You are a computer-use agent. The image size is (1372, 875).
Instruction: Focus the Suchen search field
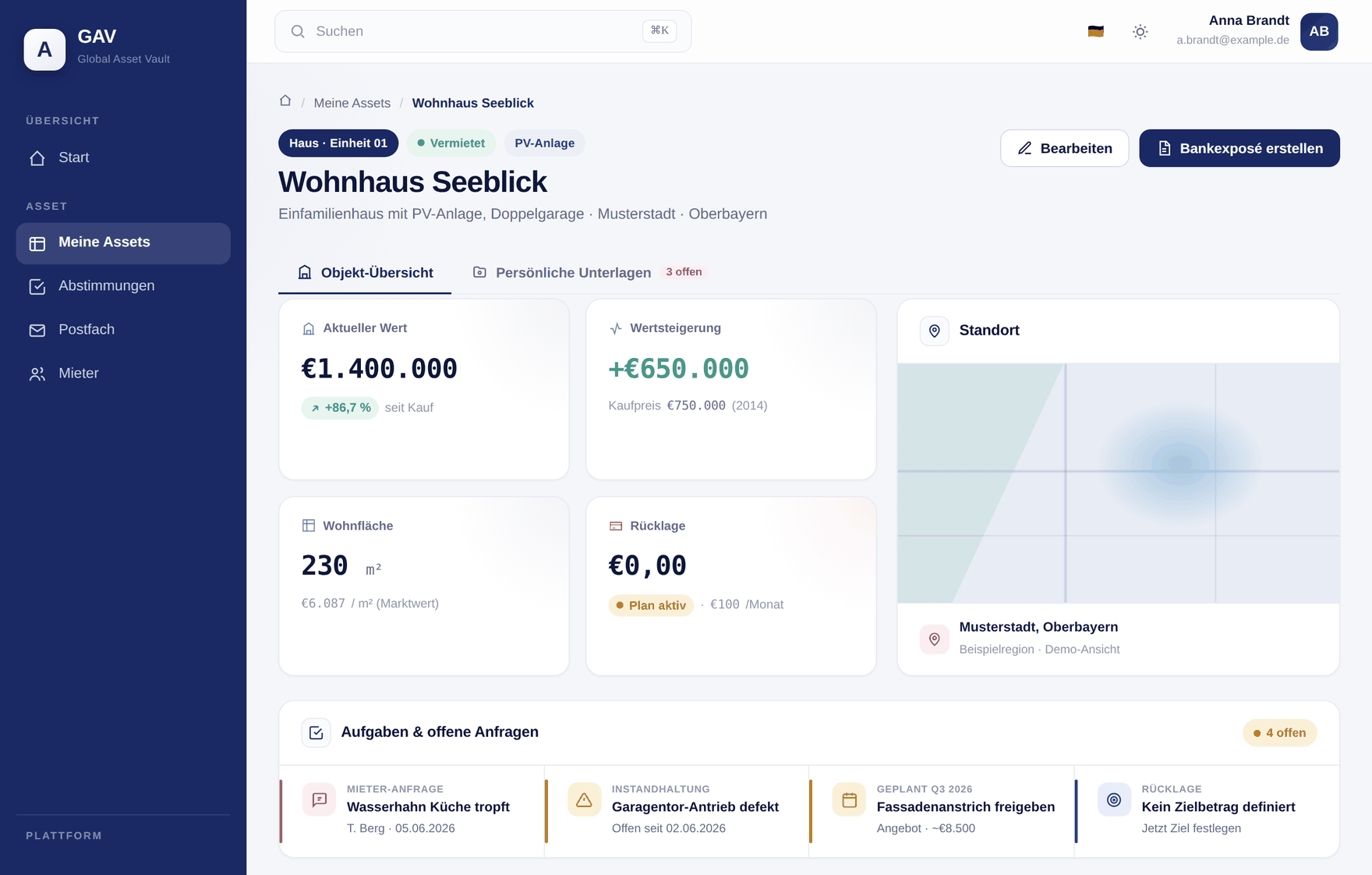(x=483, y=31)
